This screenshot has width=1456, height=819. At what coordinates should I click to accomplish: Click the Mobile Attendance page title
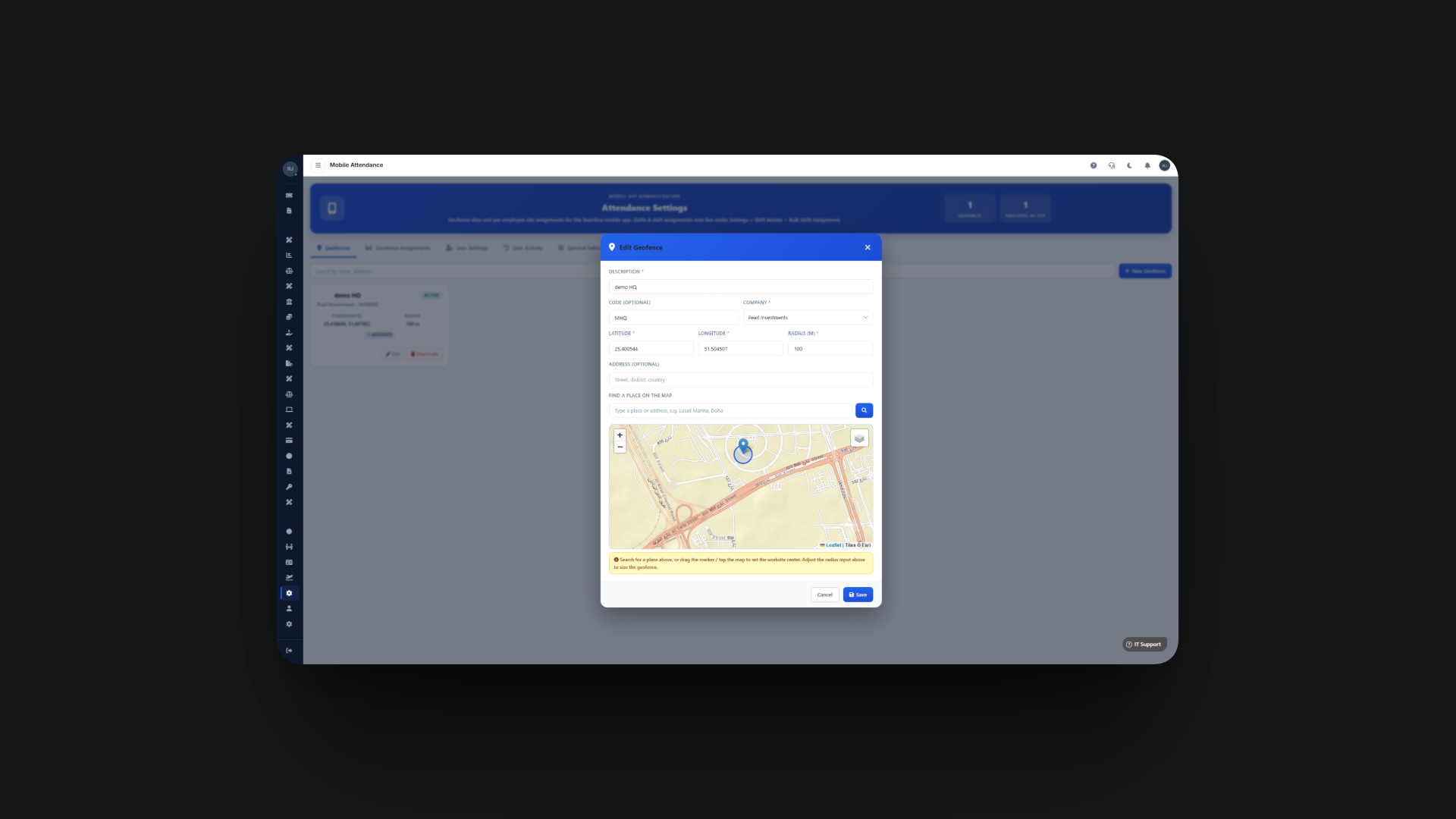pyautogui.click(x=356, y=165)
